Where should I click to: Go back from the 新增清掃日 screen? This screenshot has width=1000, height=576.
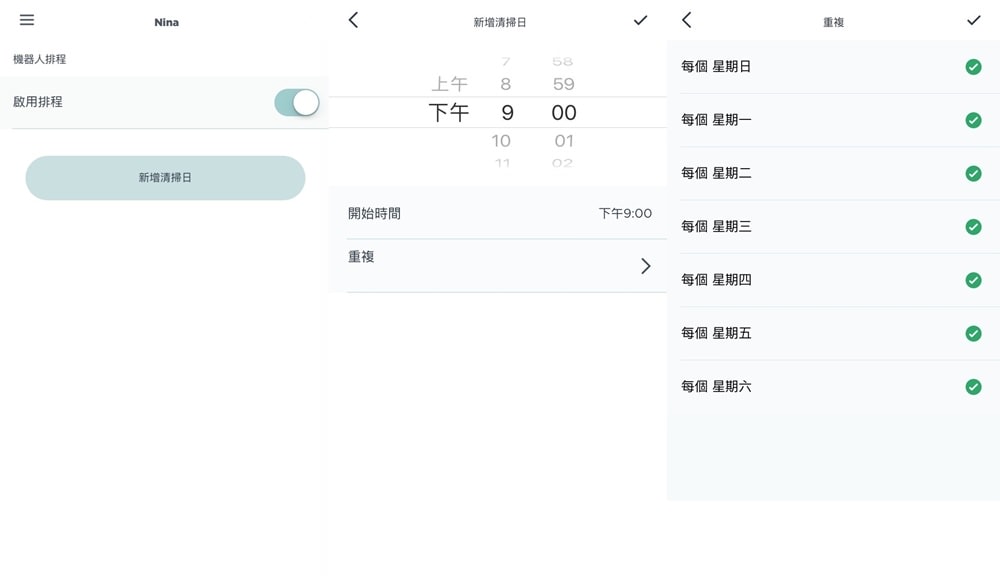click(353, 20)
